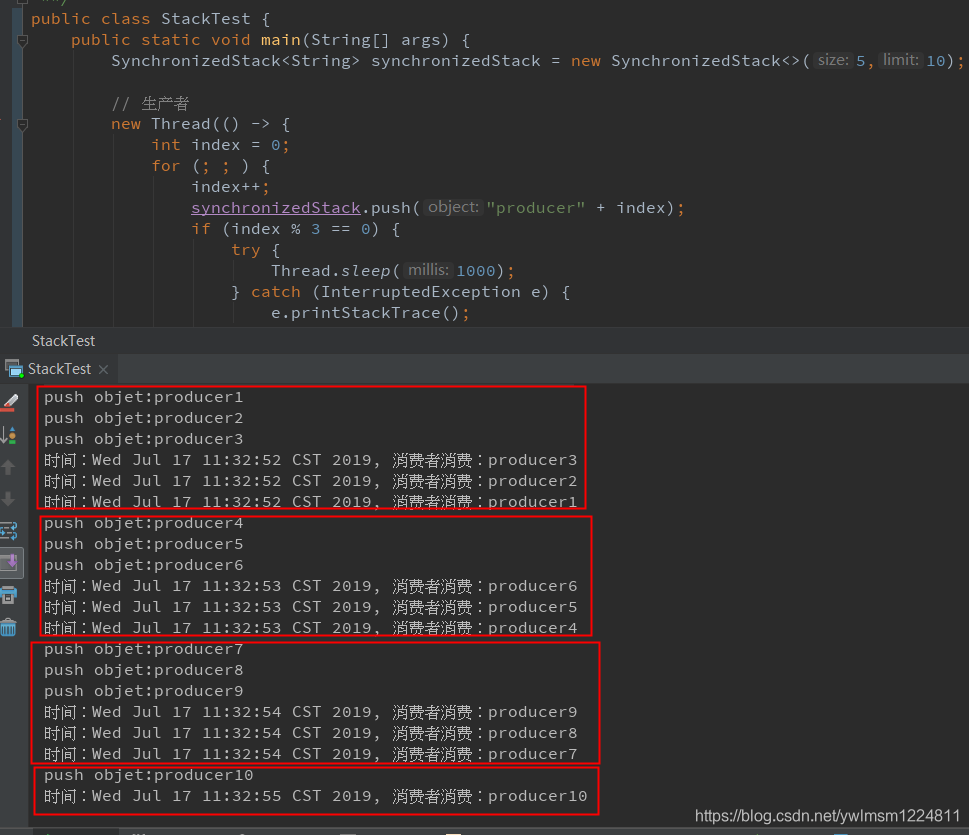Click the run configuration icon beside StackTest tab
This screenshot has width=969, height=835.
[14, 369]
